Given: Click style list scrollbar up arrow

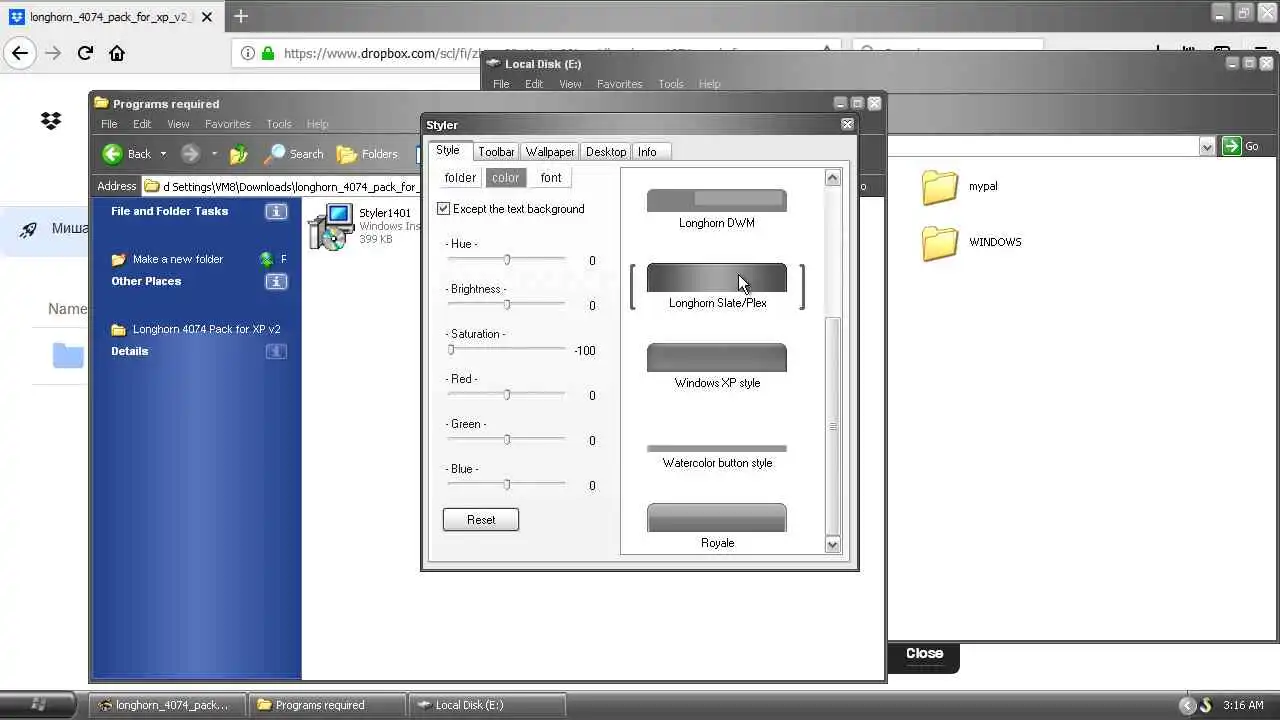Looking at the screenshot, I should point(832,178).
